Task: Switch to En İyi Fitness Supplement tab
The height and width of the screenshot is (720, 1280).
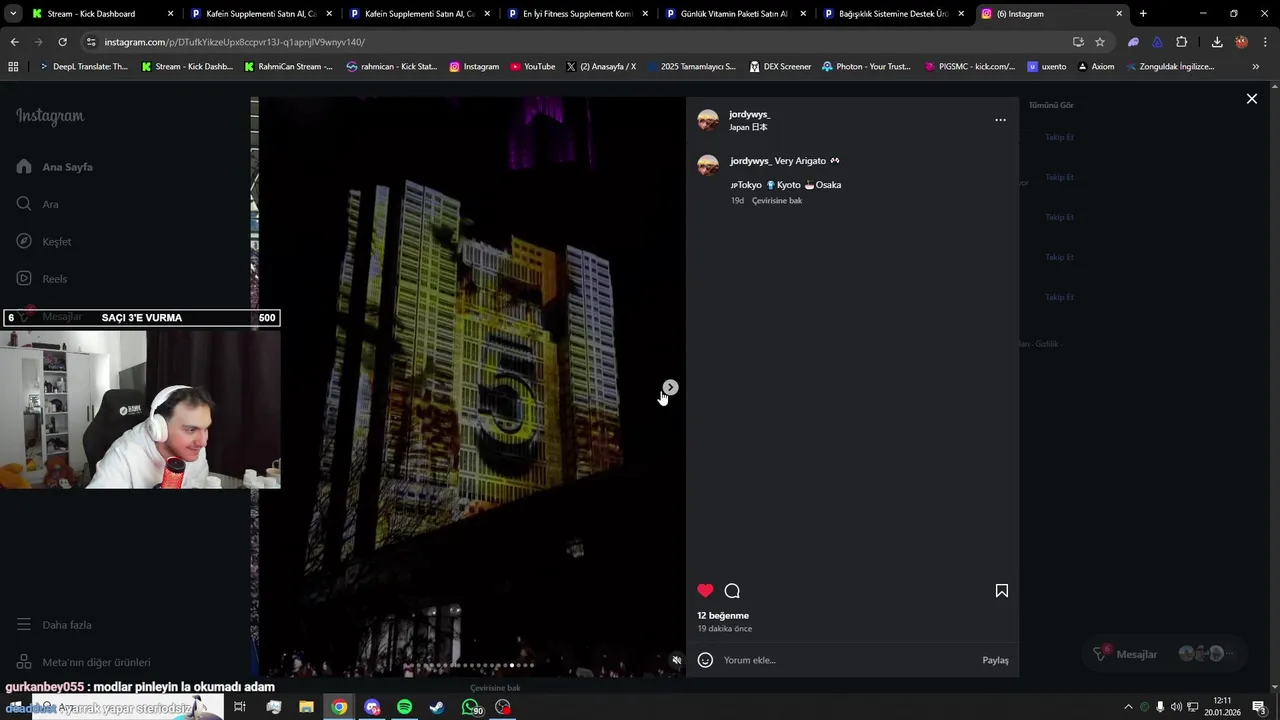Action: [578, 14]
